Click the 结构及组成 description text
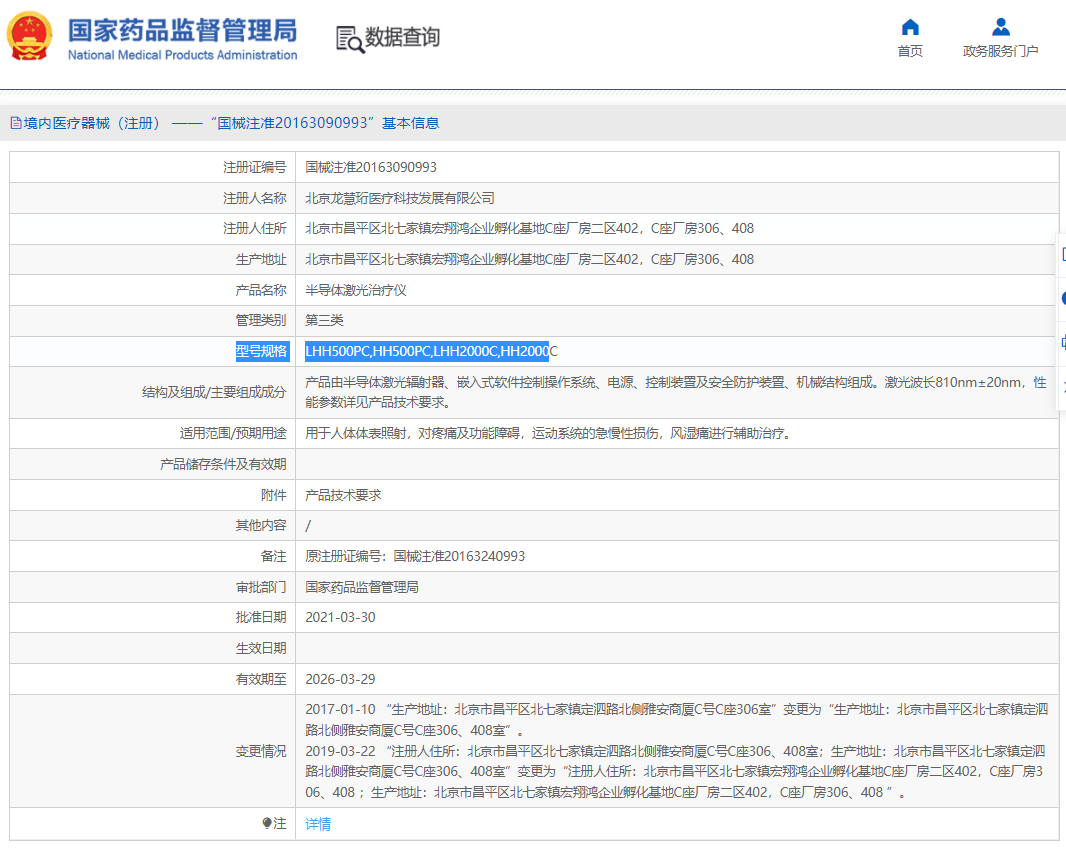Image resolution: width=1066 pixels, height=850 pixels. (x=676, y=392)
